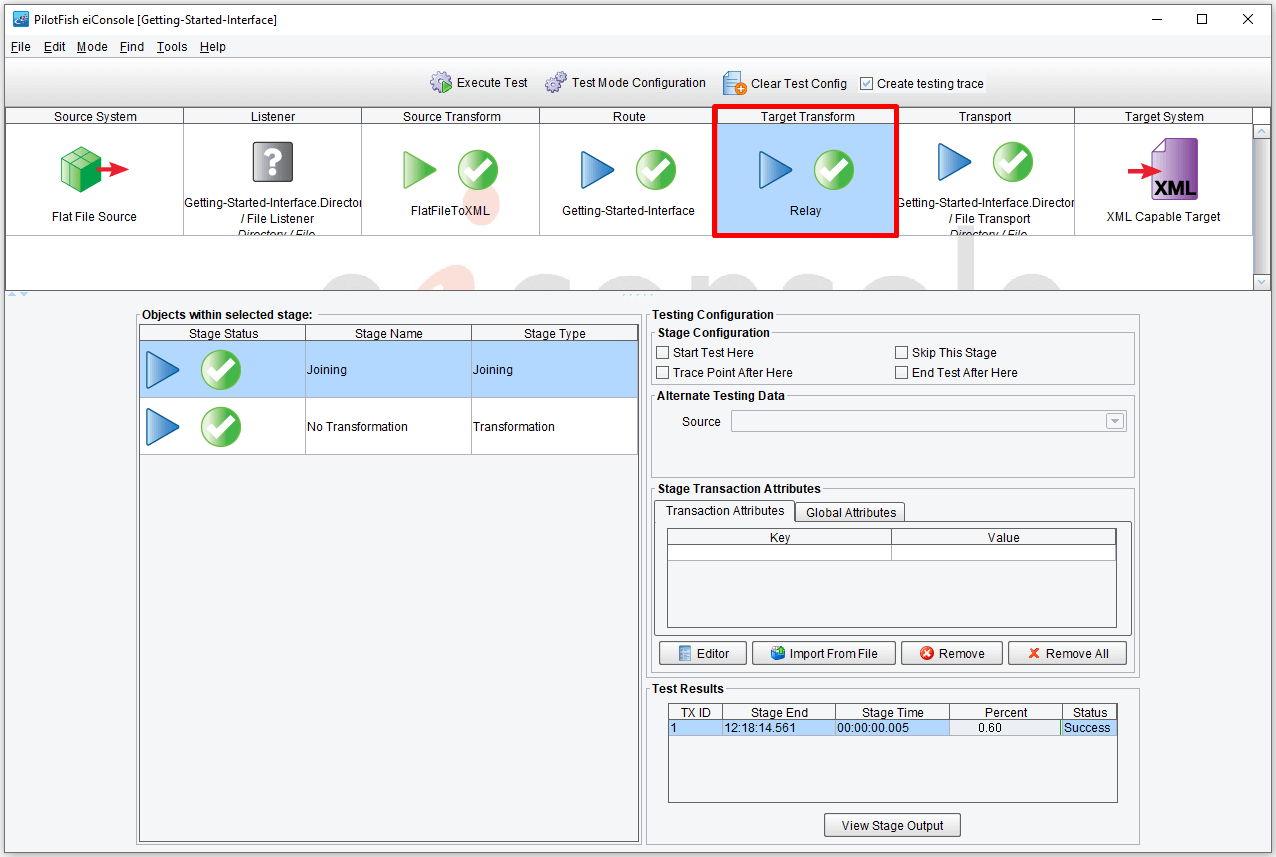Screen dimensions: 1276x857
Task: Open the File menu
Action: pyautogui.click(x=21, y=47)
